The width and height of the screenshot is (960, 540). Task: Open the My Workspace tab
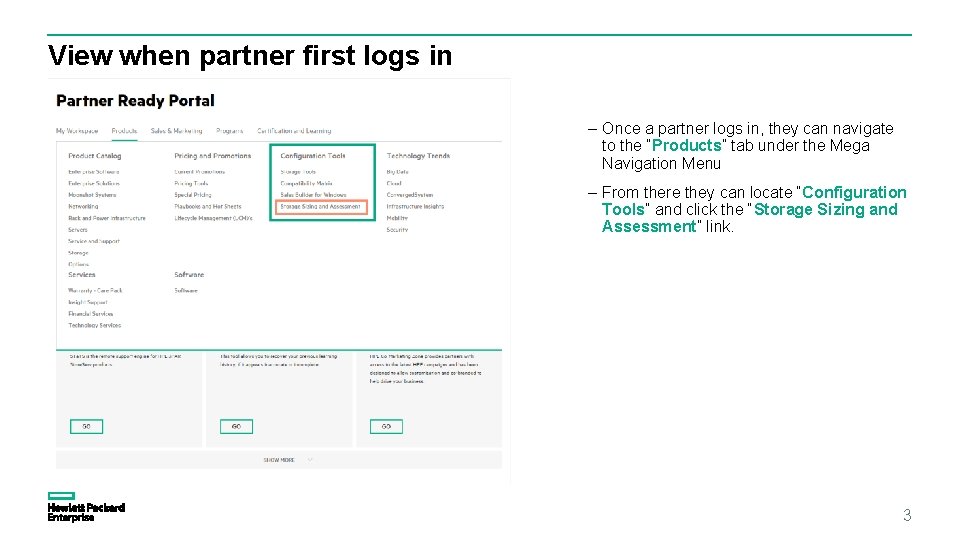click(x=77, y=131)
